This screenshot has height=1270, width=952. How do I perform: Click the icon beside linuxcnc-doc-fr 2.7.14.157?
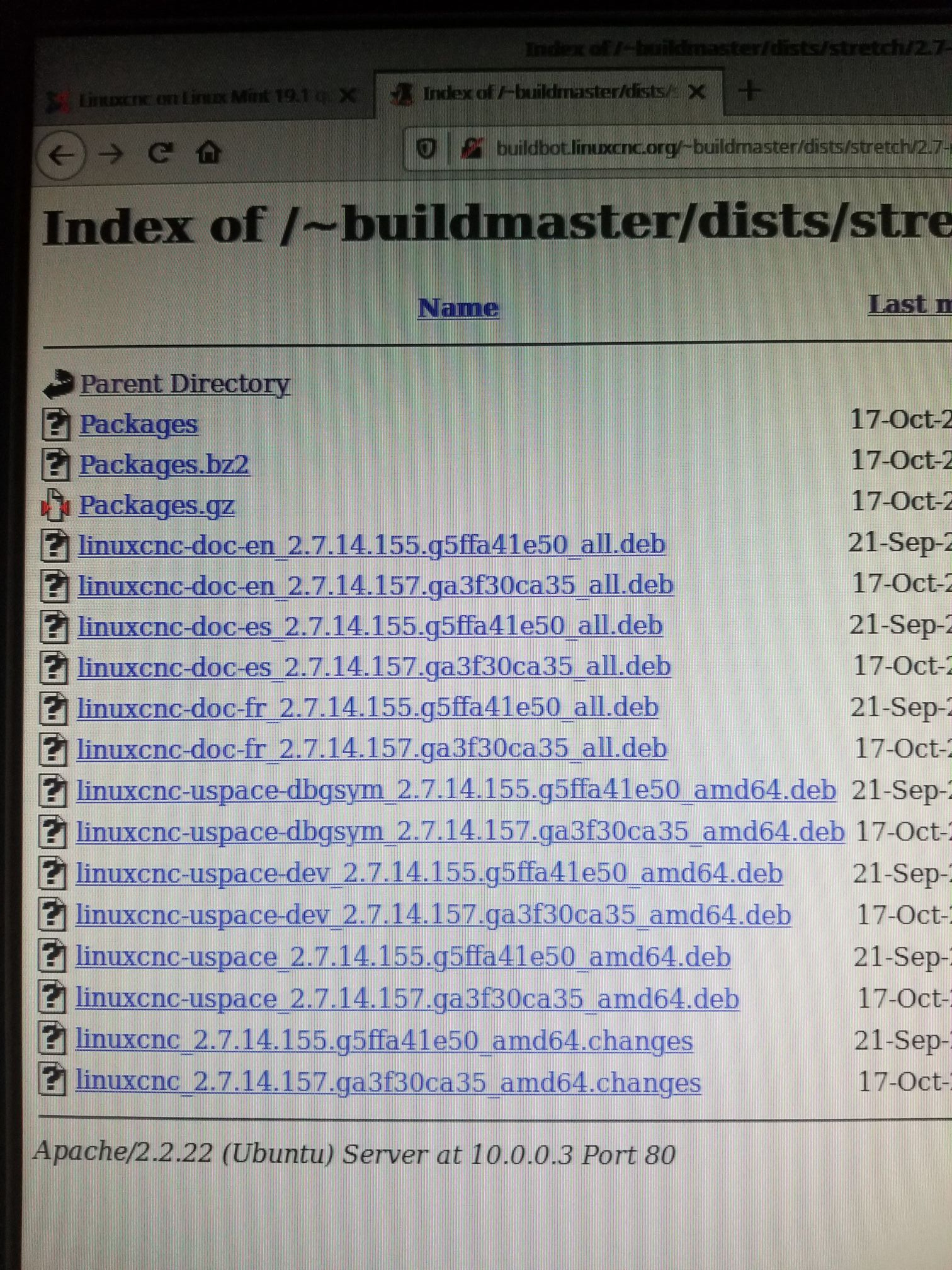point(53,750)
